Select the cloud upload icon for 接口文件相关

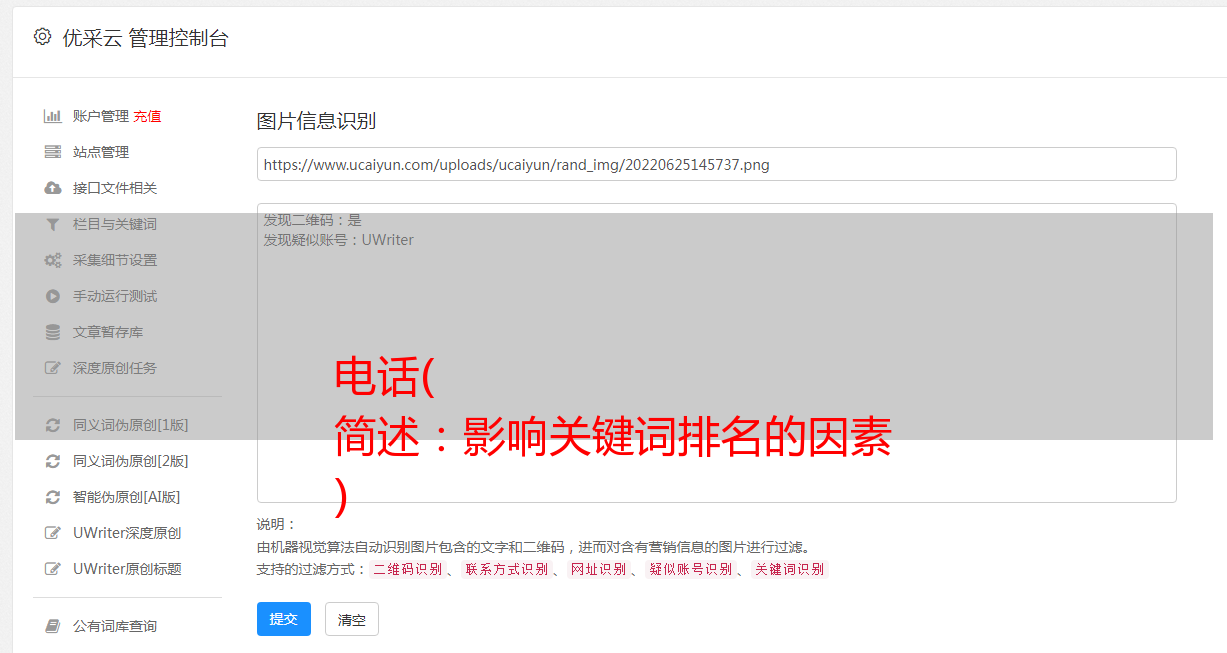(53, 188)
